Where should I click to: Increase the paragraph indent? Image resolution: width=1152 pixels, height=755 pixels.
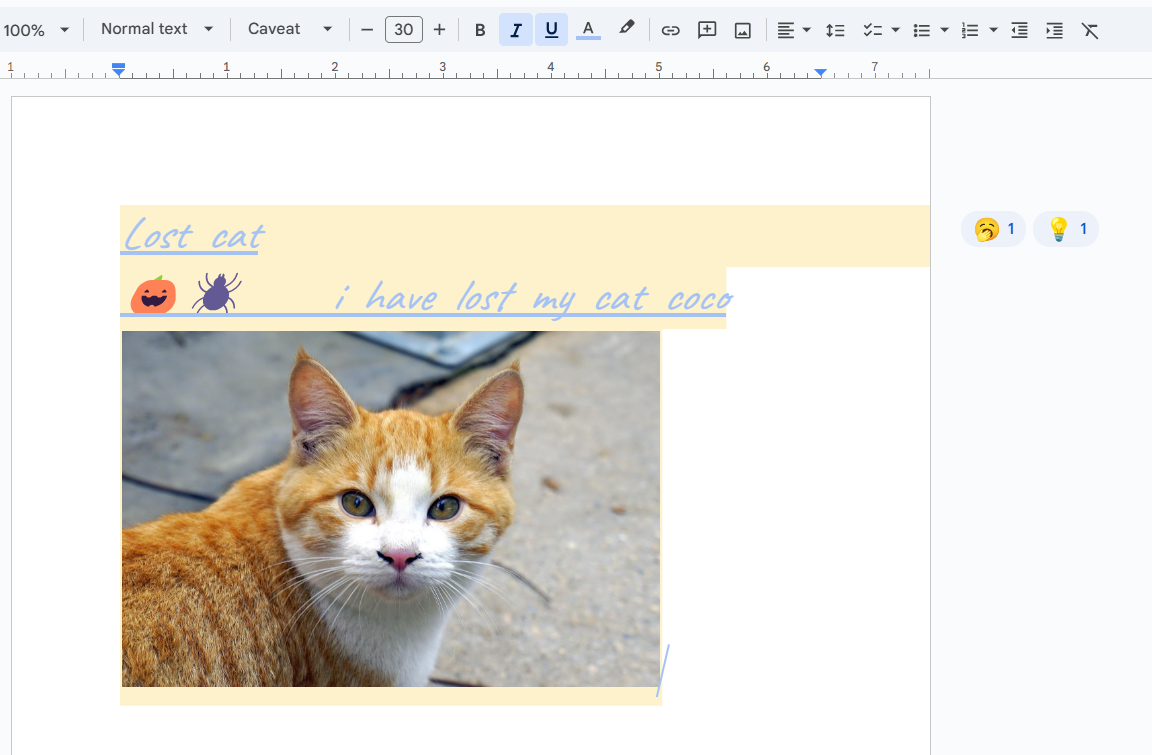[x=1054, y=30]
